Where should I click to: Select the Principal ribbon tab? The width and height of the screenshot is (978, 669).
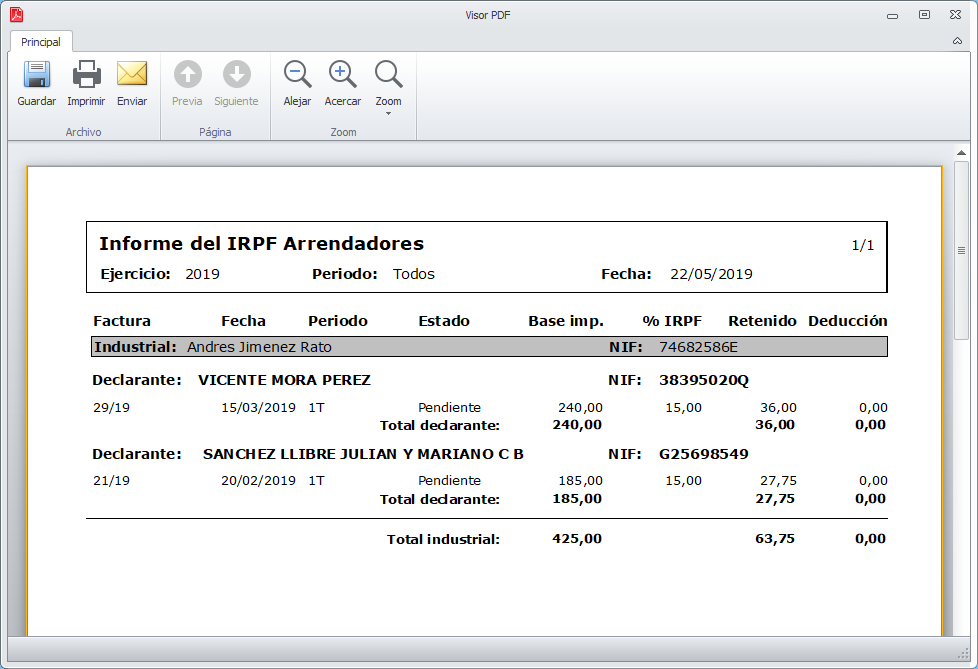pyautogui.click(x=41, y=42)
